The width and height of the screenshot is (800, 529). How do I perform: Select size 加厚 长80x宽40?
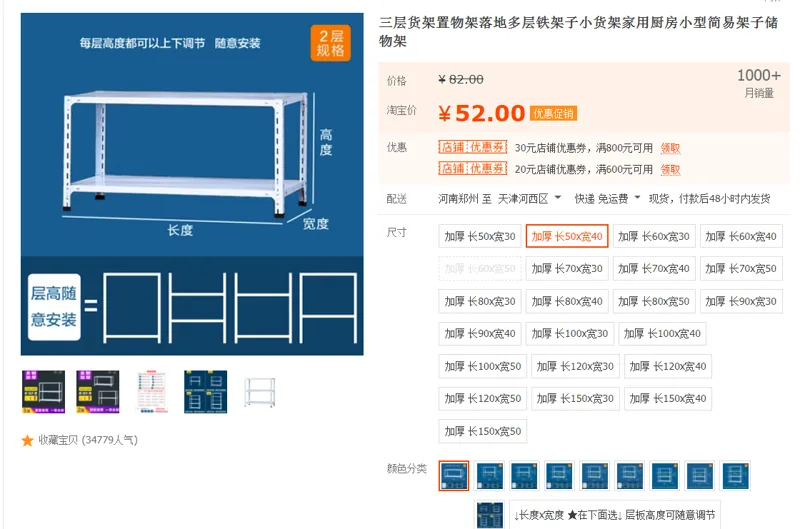click(x=567, y=301)
